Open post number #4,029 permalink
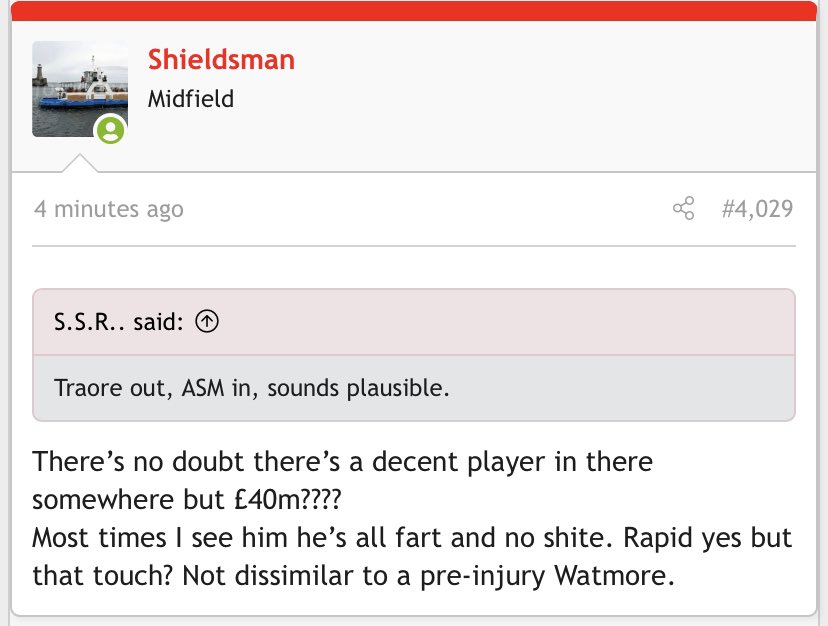The height and width of the screenshot is (626, 828). [757, 209]
